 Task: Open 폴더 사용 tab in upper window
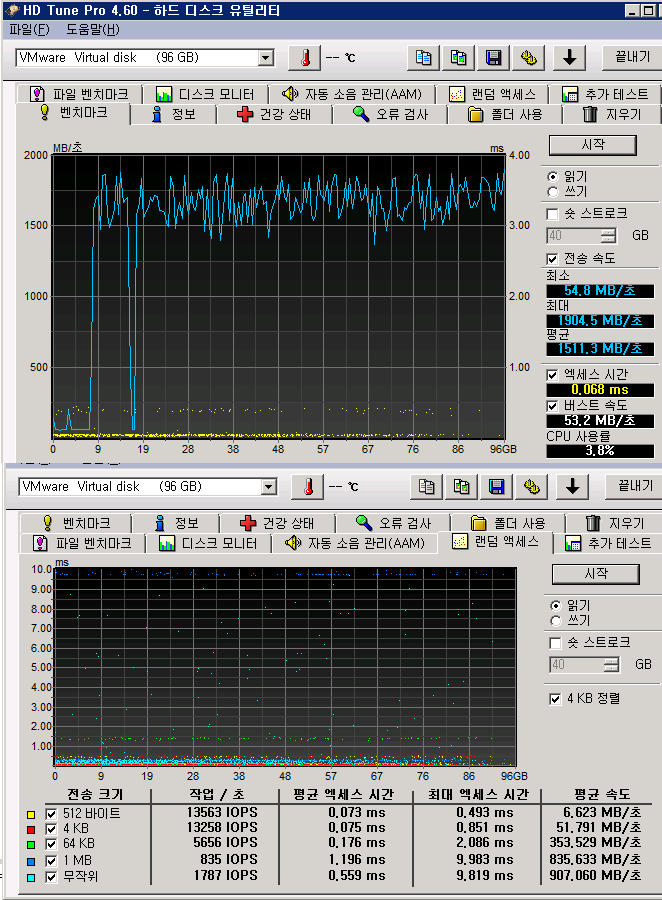click(x=505, y=114)
